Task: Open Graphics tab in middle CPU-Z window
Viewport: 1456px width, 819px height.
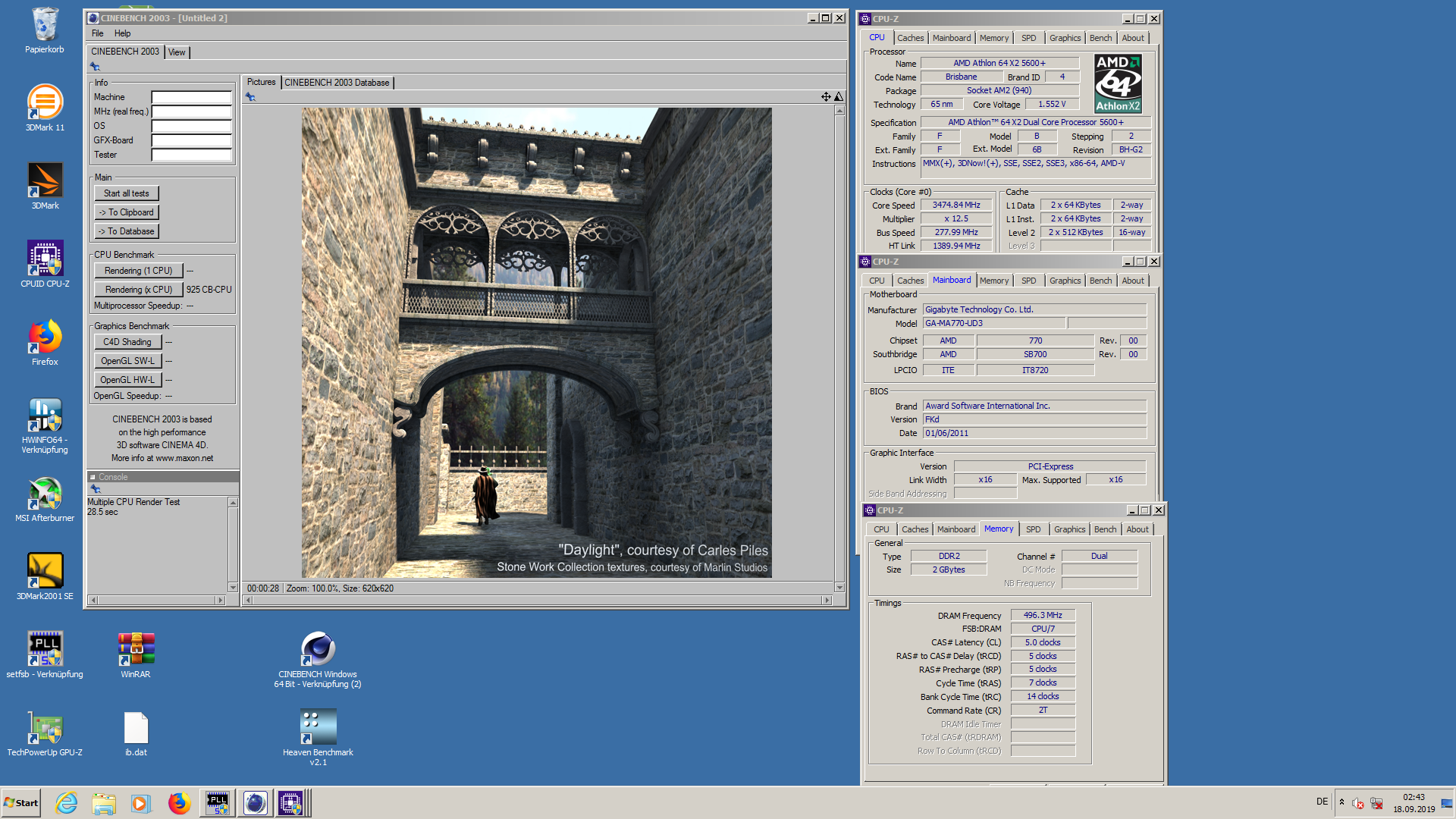Action: [1065, 281]
